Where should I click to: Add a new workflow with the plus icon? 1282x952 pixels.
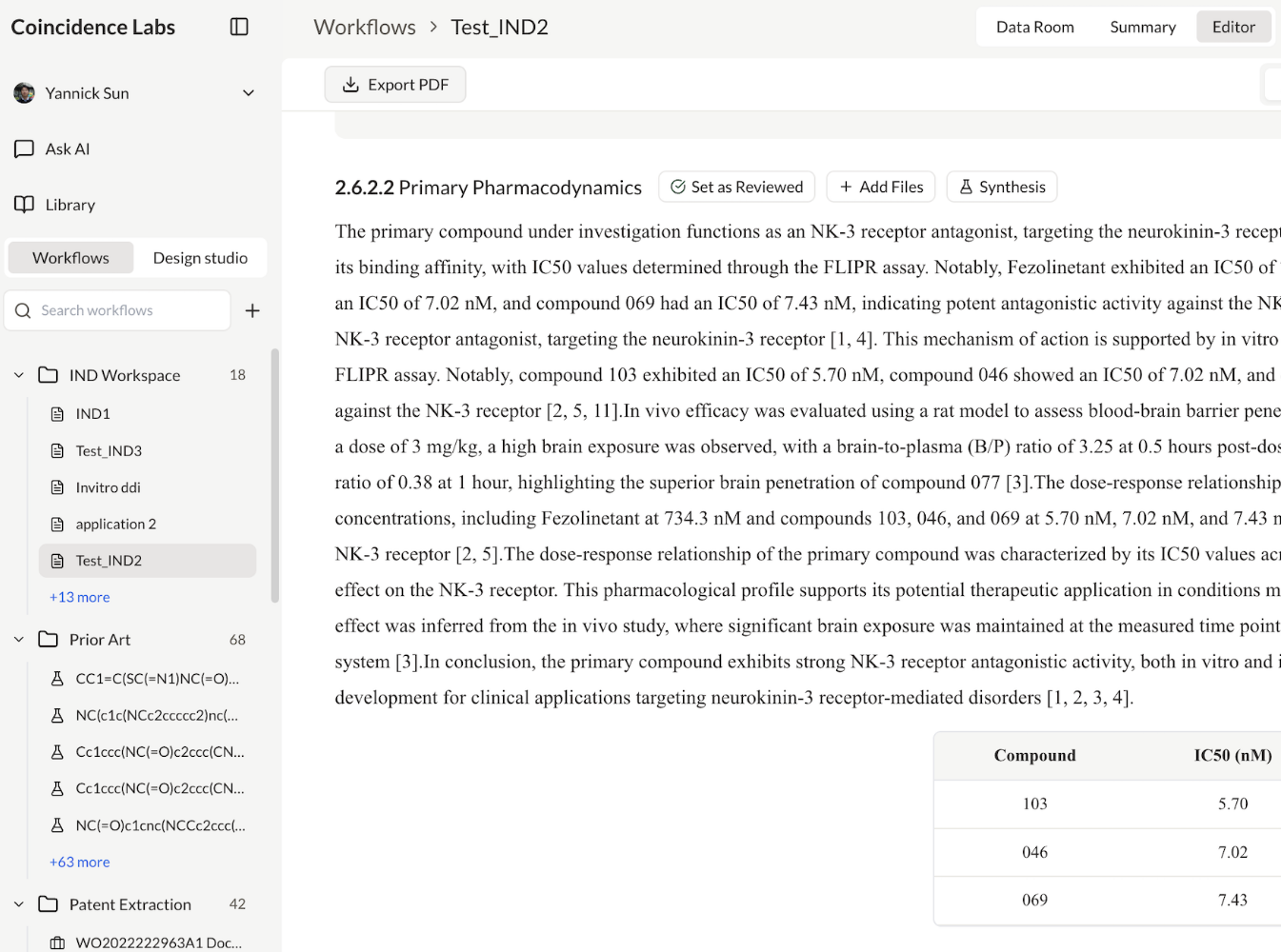252,310
